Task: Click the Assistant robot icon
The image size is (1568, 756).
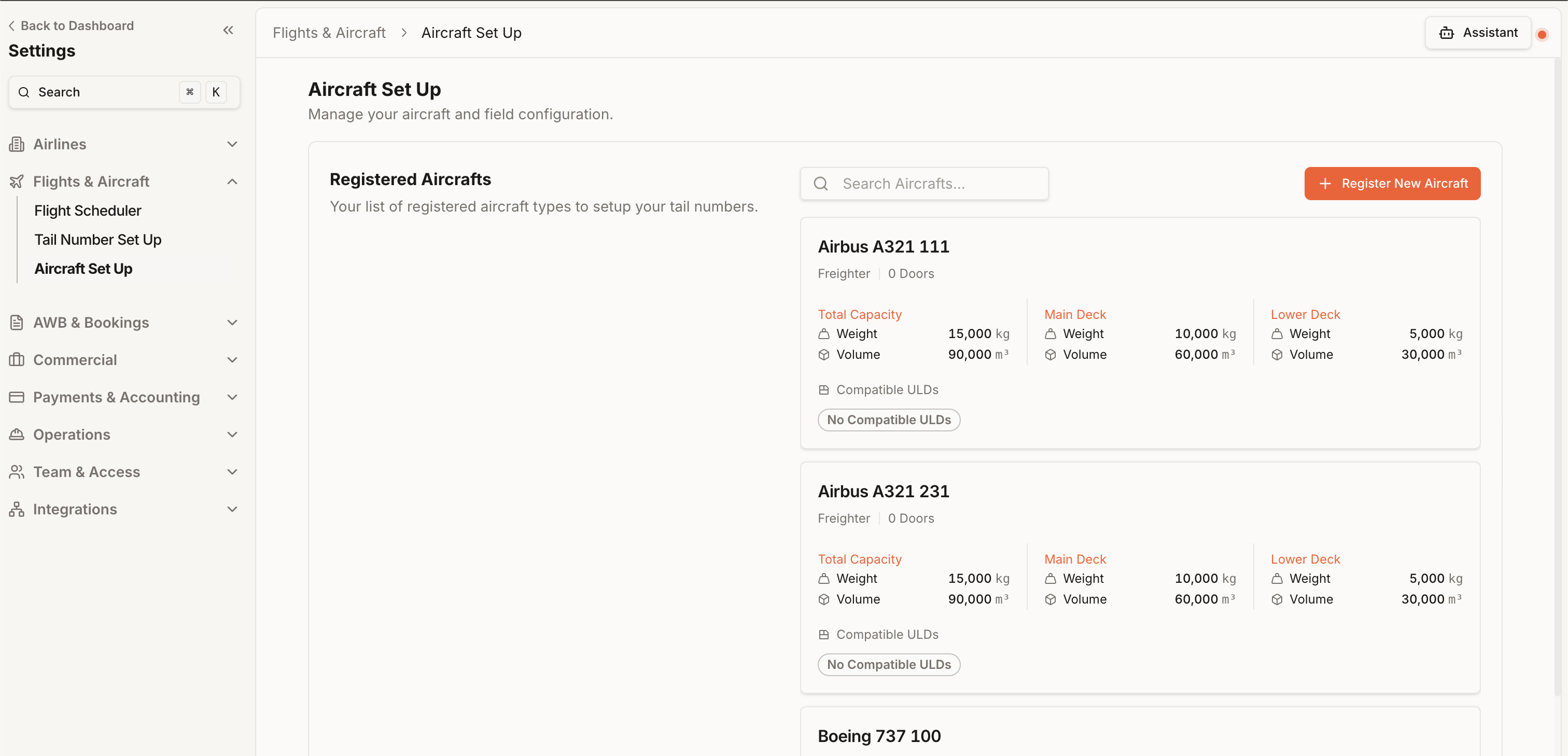Action: tap(1446, 33)
